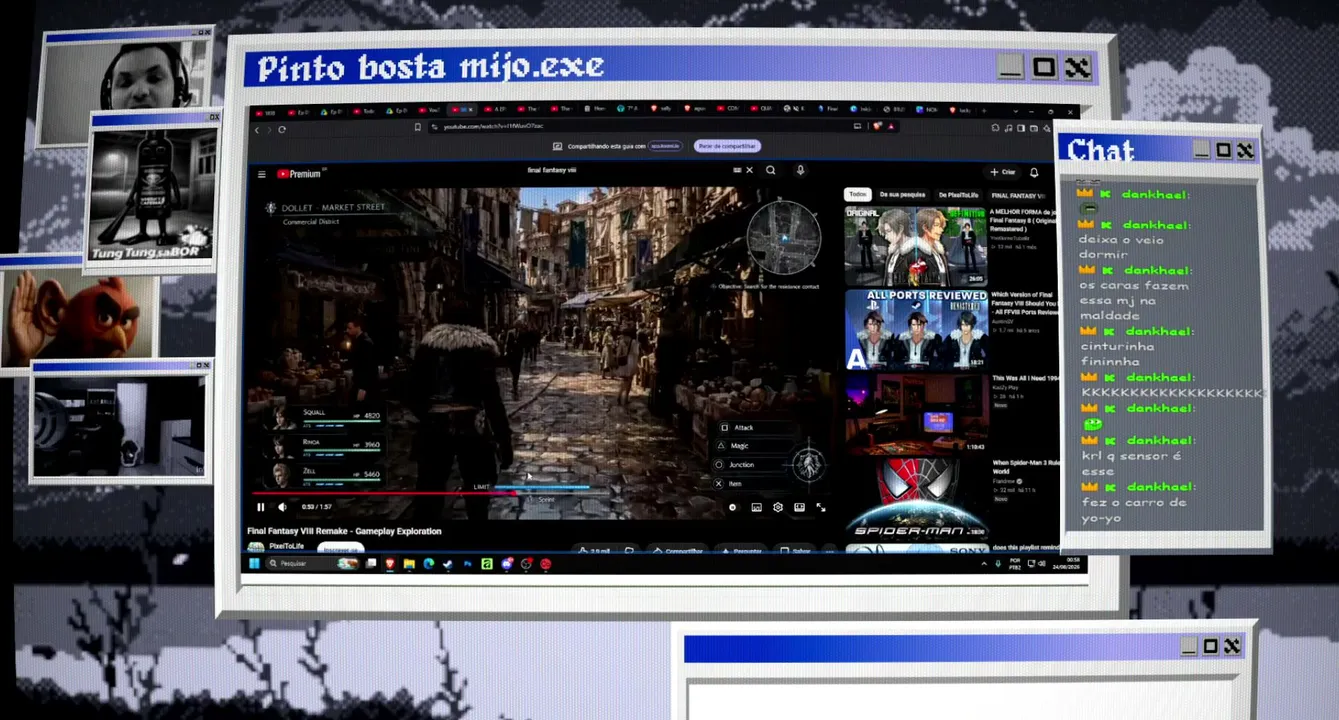Click the Compartilhar share button
The height and width of the screenshot is (720, 1339).
point(679,550)
